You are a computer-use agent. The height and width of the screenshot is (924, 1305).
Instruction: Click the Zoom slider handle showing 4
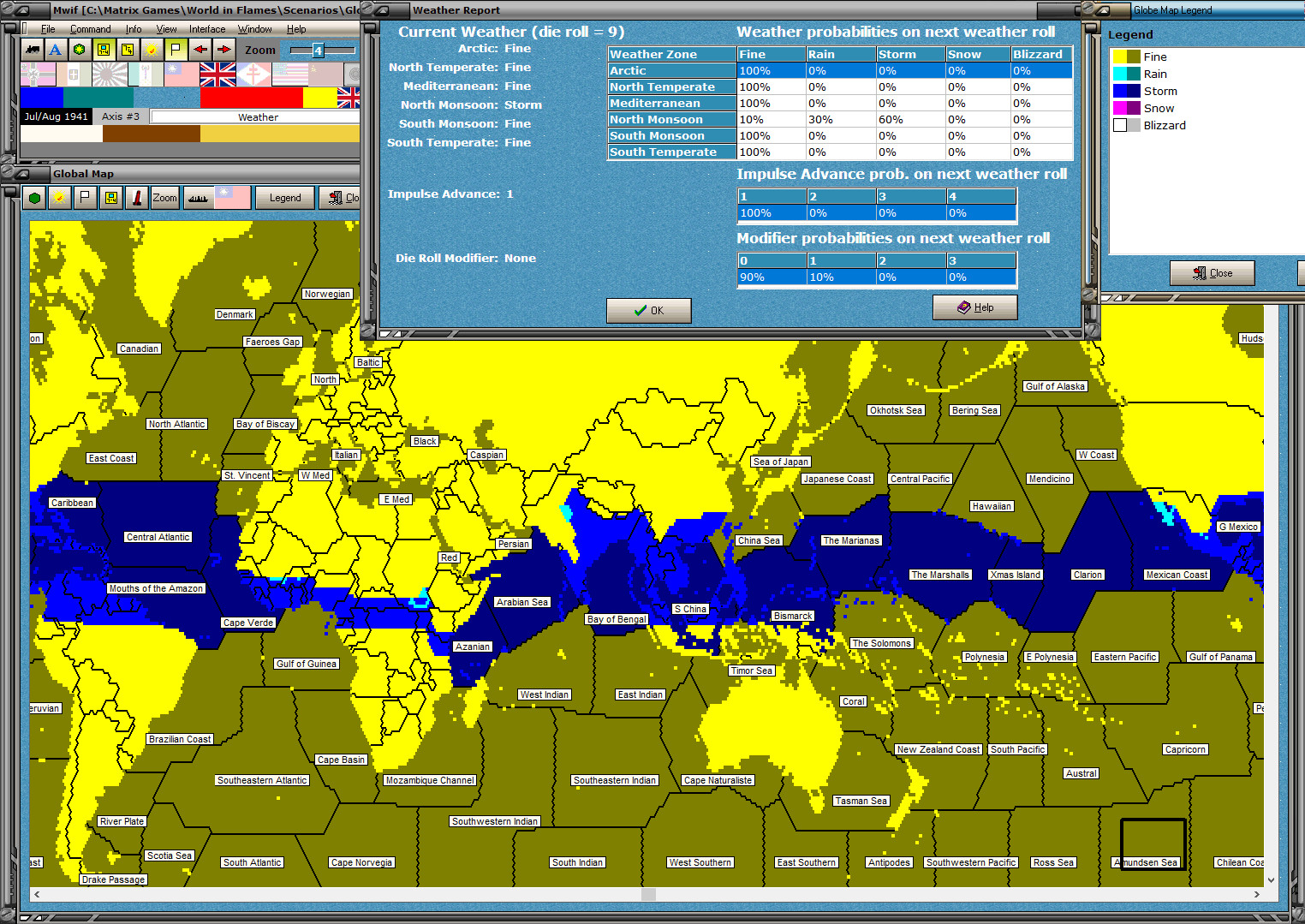[x=318, y=51]
